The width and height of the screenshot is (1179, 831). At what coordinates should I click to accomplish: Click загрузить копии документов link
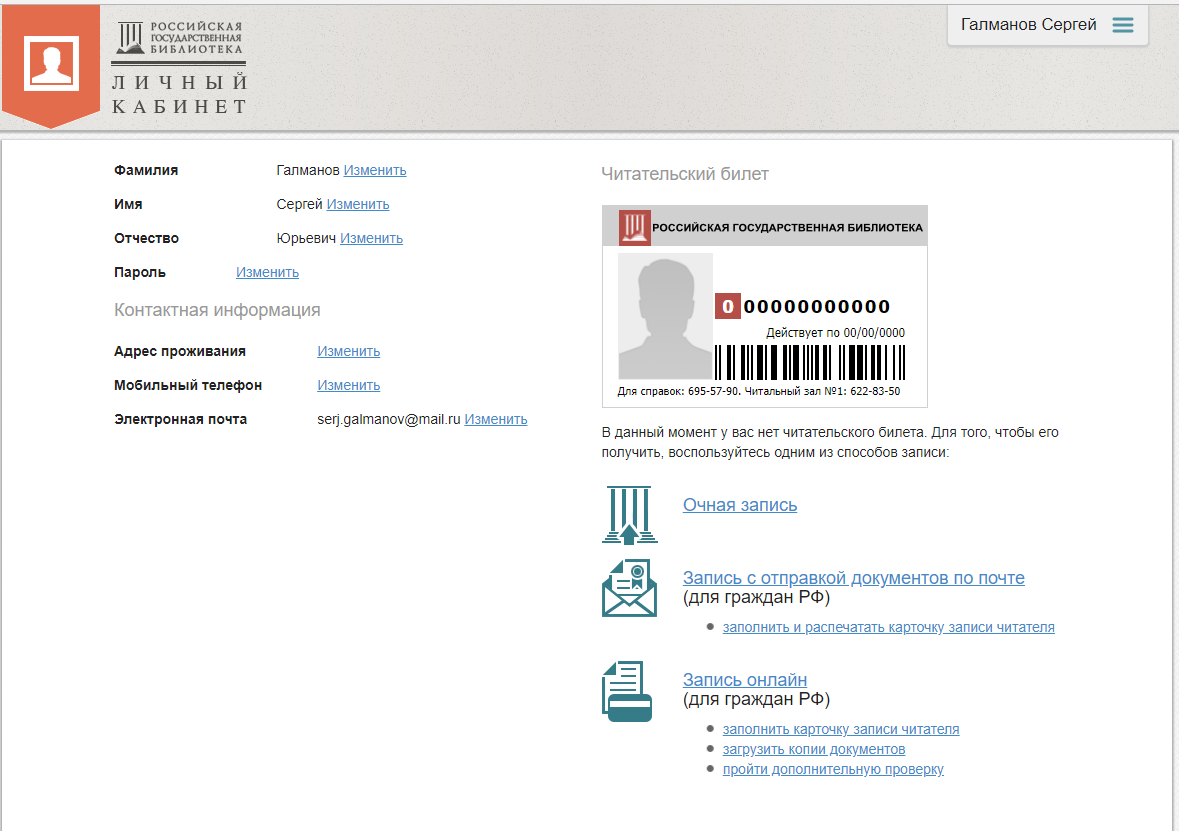coord(814,749)
